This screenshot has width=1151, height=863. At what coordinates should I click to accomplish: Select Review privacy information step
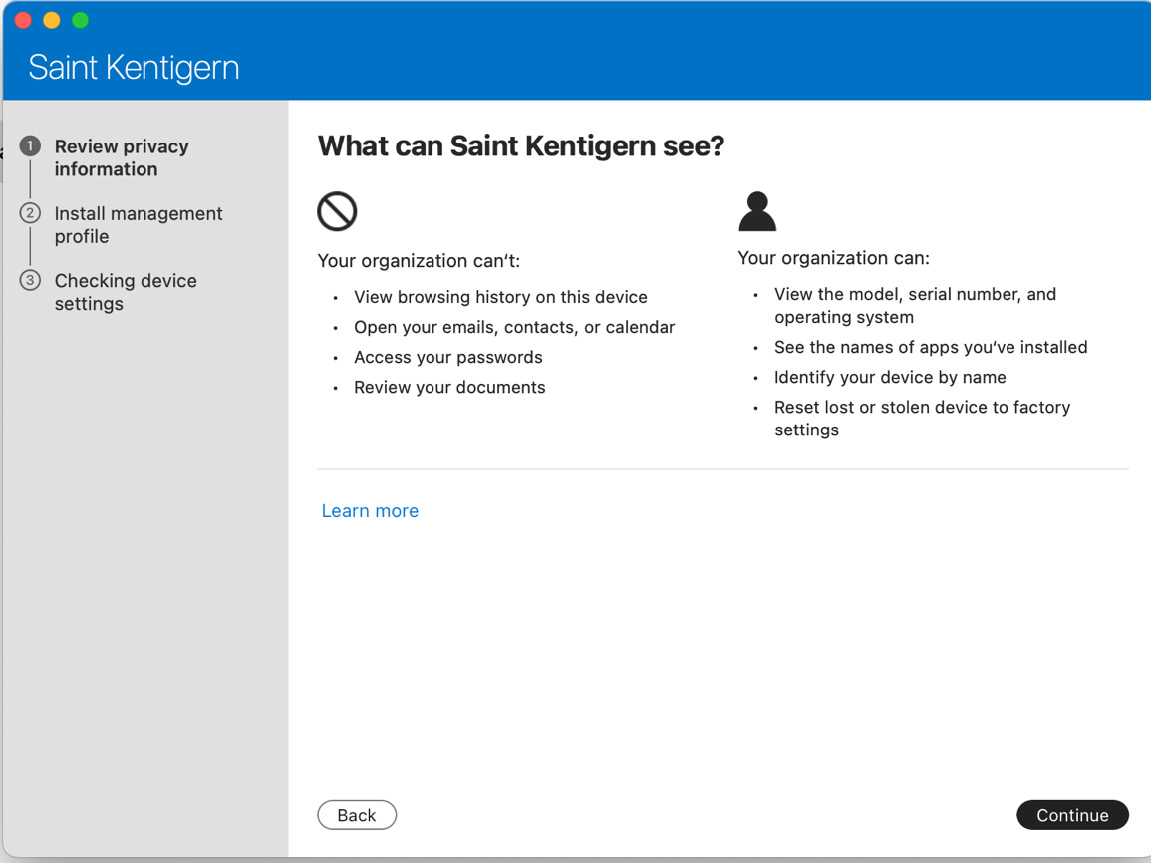122,157
